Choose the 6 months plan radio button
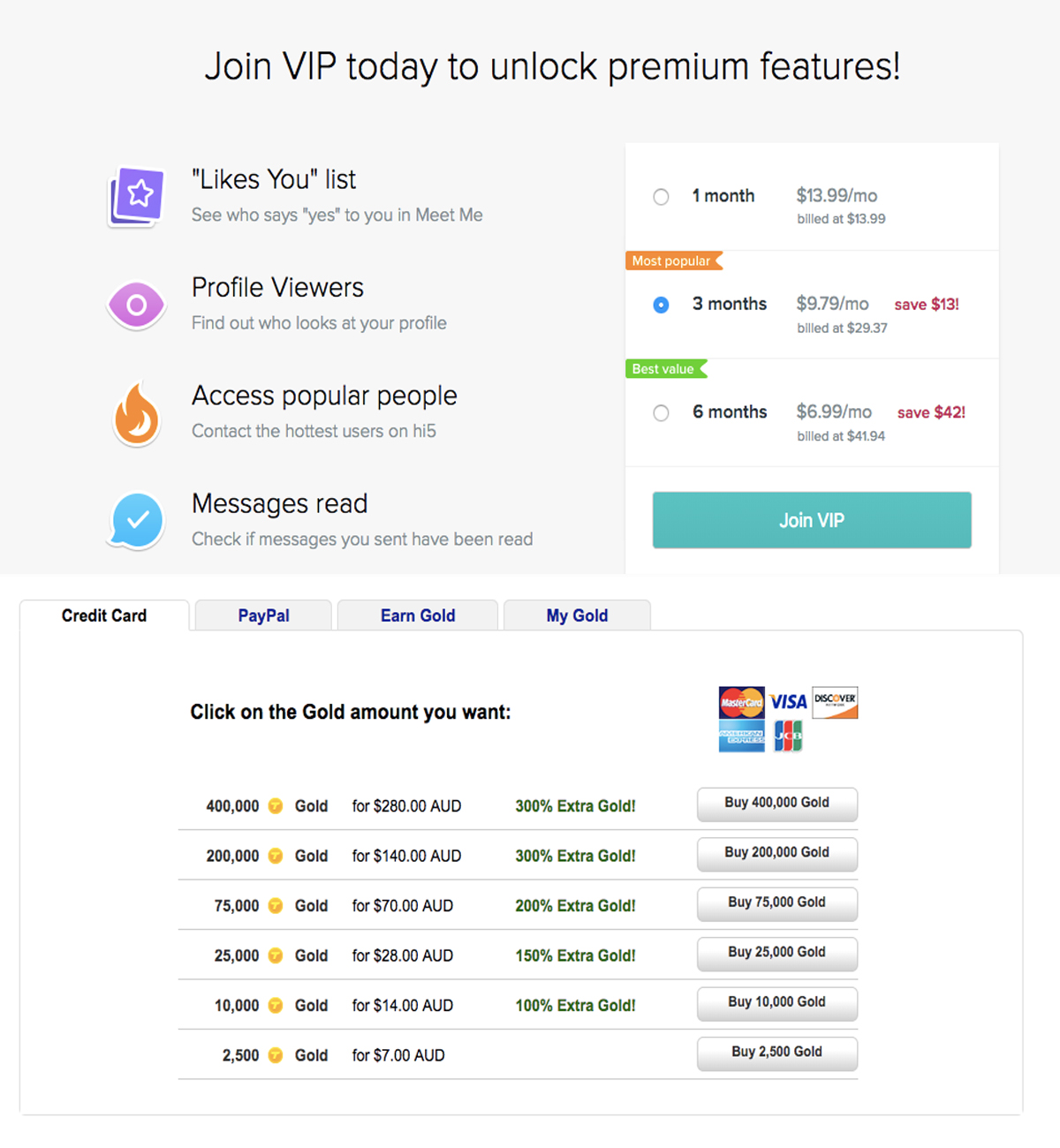The width and height of the screenshot is (1060, 1148). (661, 413)
